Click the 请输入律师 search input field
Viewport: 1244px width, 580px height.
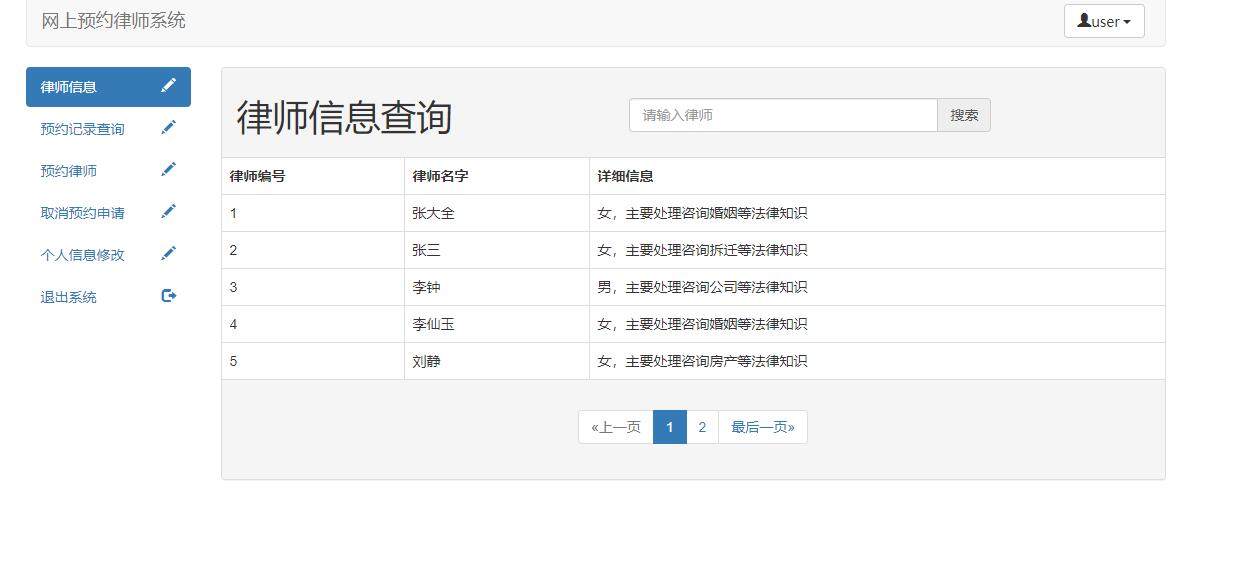pyautogui.click(x=783, y=114)
